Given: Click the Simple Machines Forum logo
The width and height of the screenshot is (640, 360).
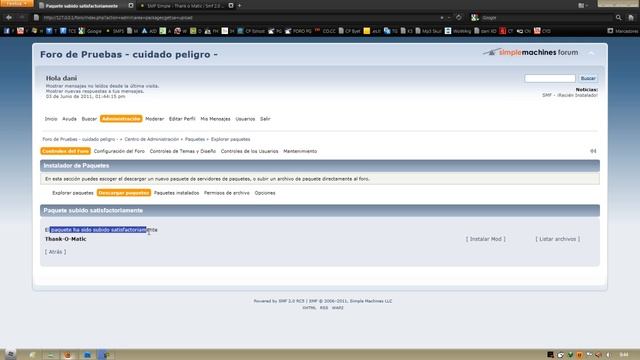Looking at the screenshot, I should (530, 52).
